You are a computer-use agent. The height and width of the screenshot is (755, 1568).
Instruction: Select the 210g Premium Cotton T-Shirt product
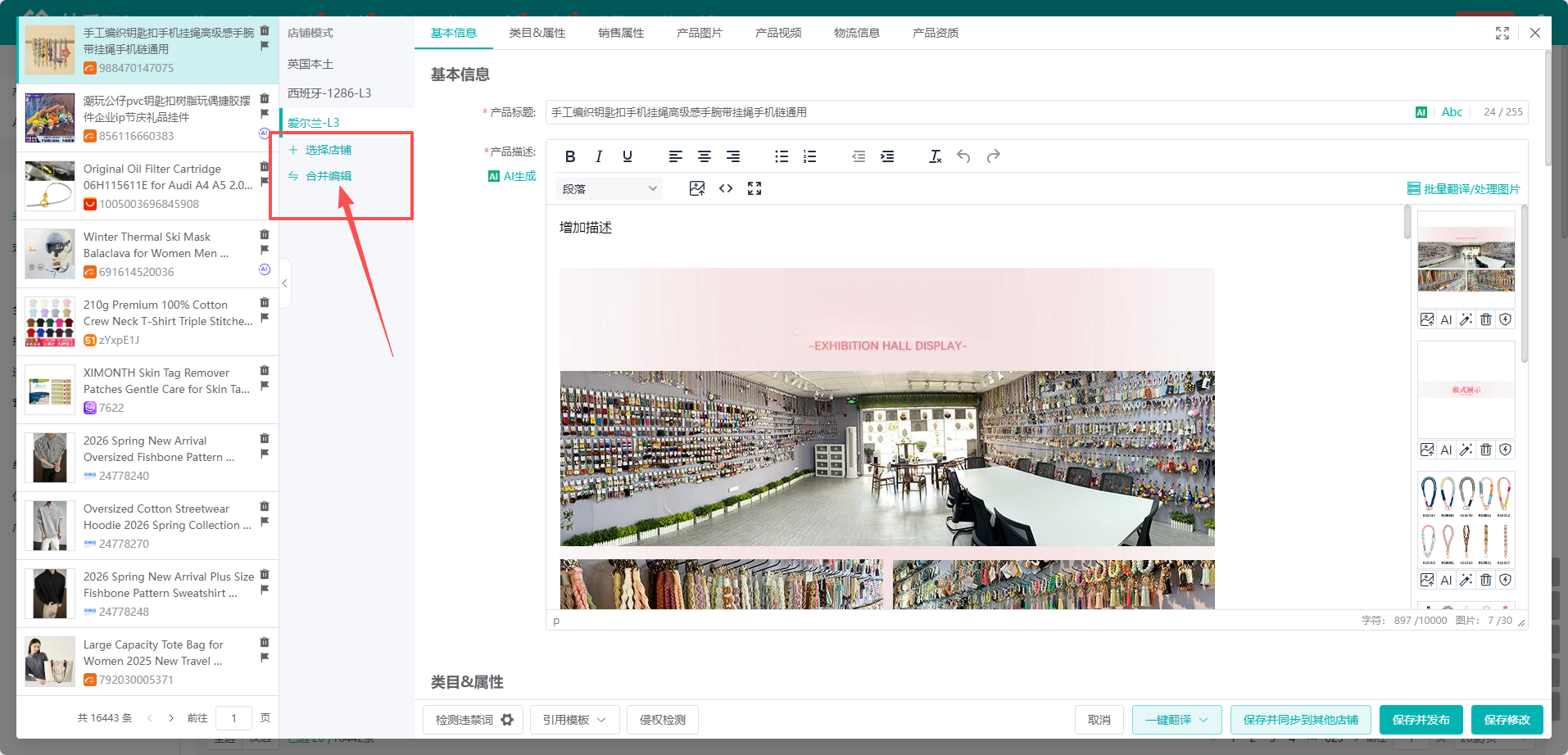tap(147, 322)
